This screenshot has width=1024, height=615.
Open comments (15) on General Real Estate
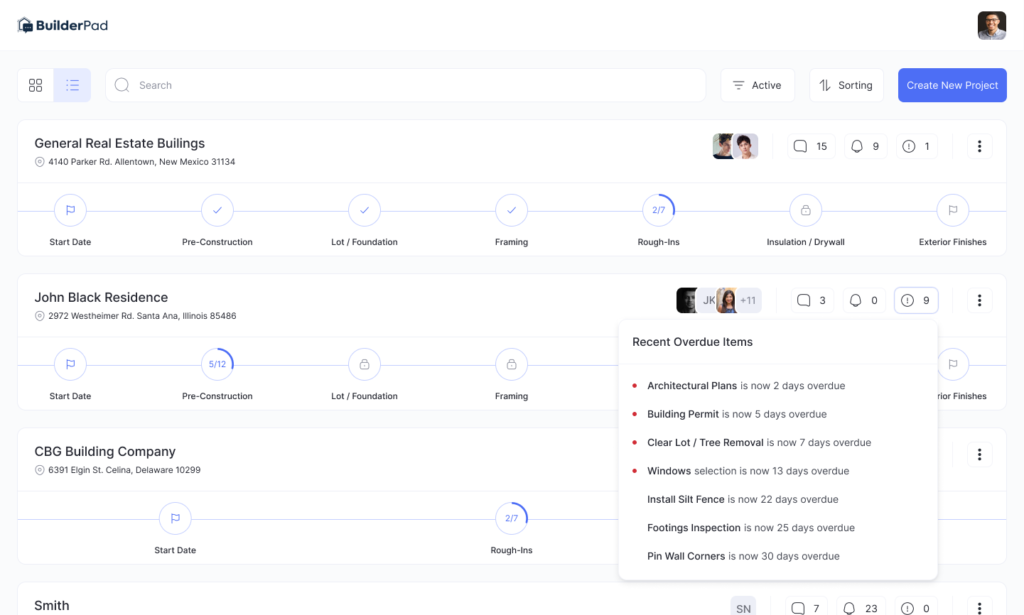click(x=811, y=146)
